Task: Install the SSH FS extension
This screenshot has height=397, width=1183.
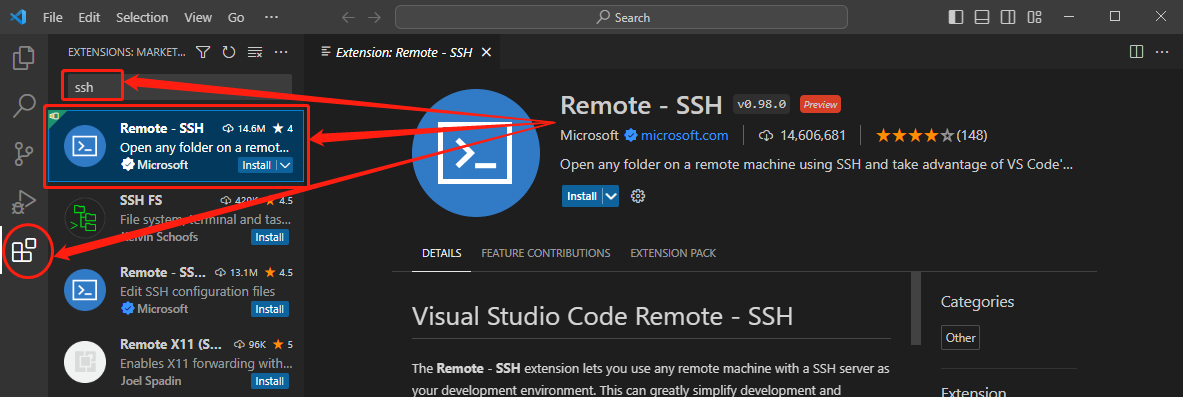Action: point(269,237)
